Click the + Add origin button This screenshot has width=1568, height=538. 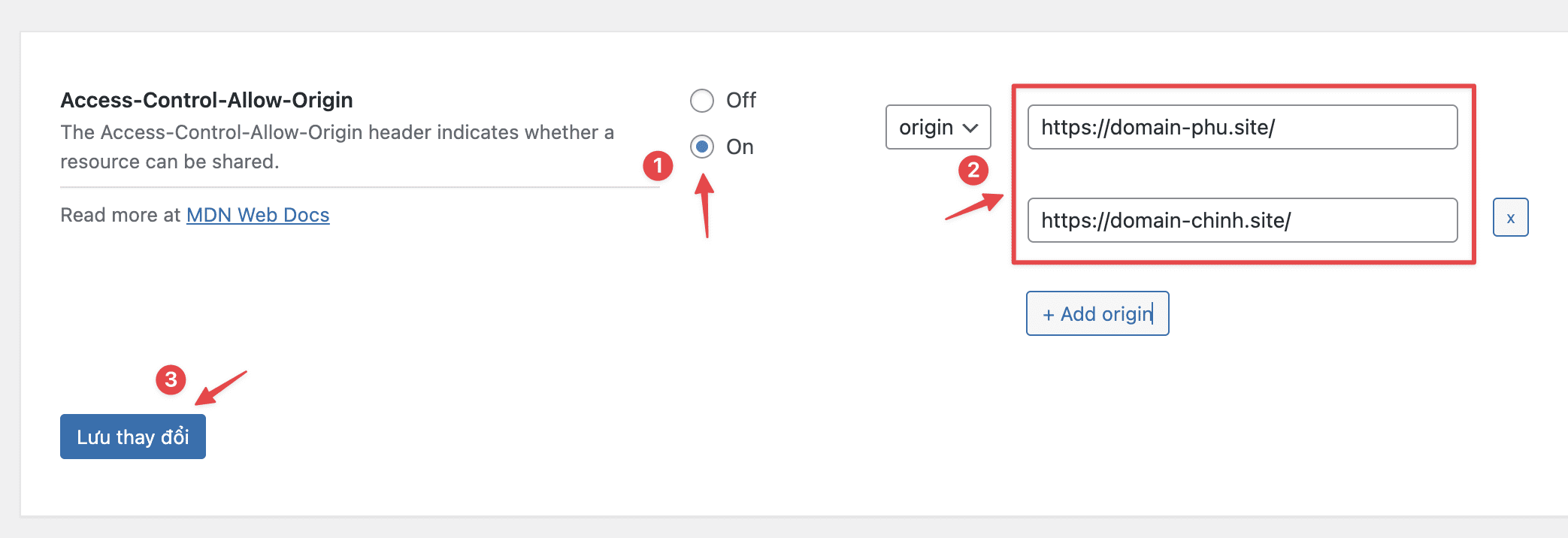click(1097, 313)
